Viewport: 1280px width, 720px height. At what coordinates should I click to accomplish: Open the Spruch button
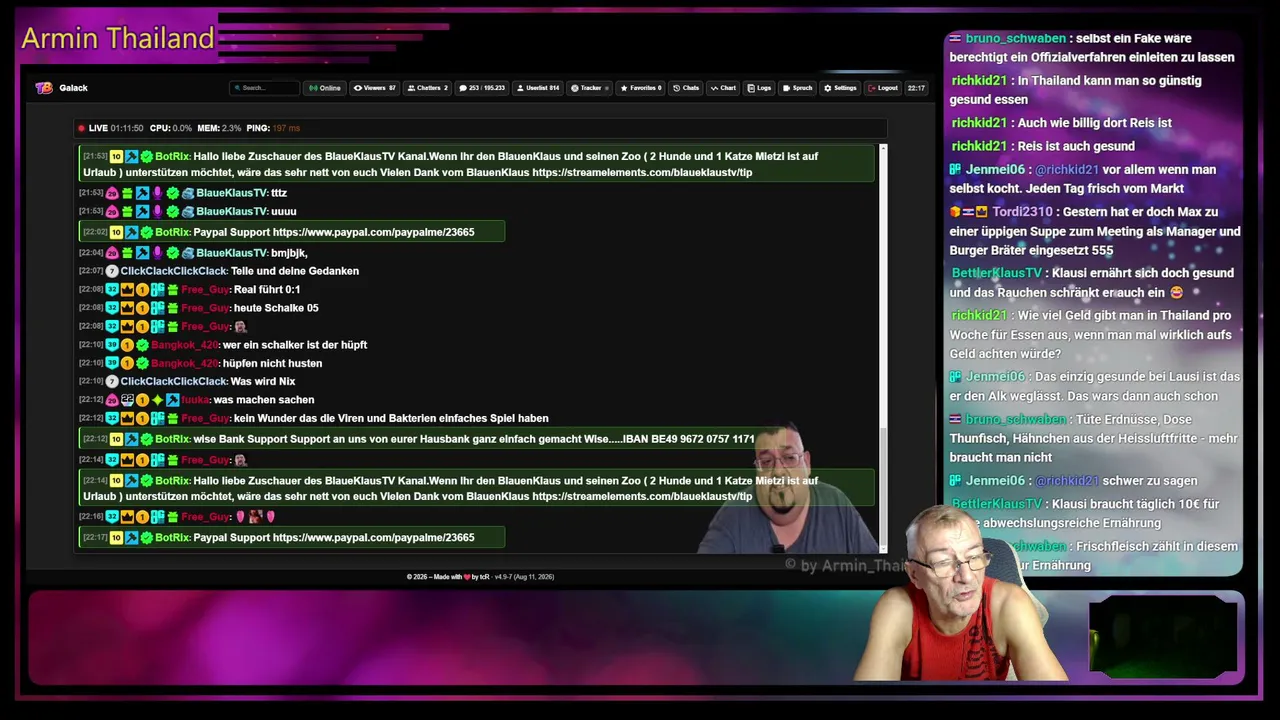798,88
